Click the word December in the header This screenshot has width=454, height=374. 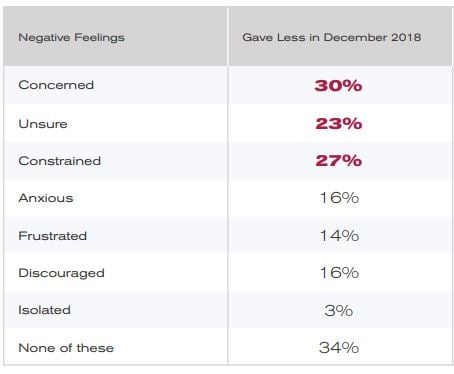(x=356, y=37)
